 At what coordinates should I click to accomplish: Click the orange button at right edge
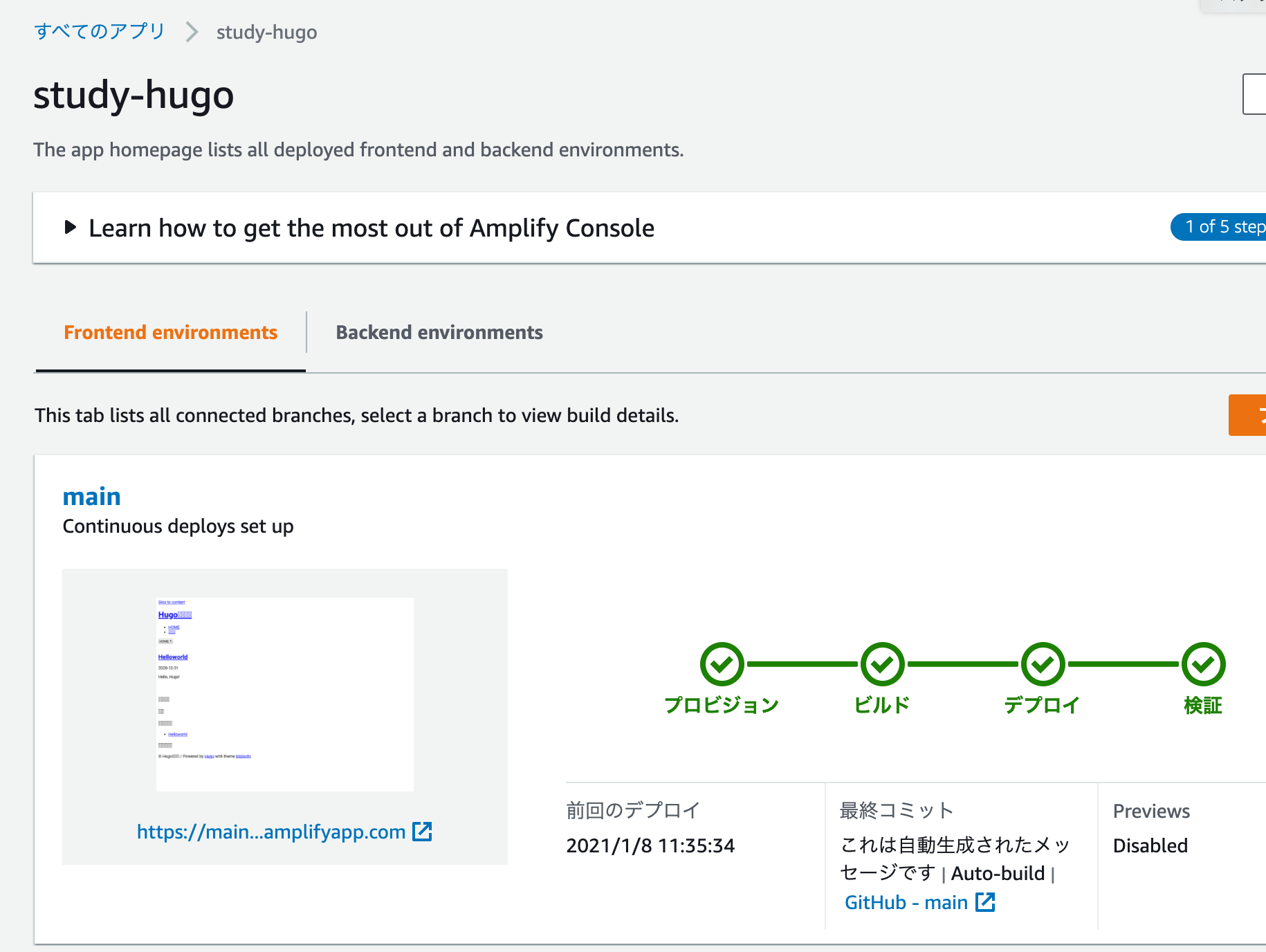[1247, 415]
